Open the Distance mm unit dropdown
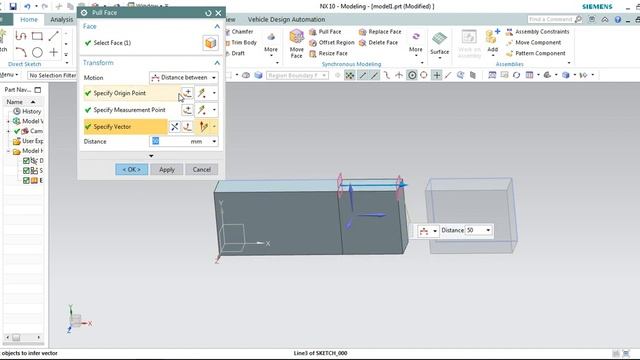This screenshot has height=360, width=640. point(214,142)
